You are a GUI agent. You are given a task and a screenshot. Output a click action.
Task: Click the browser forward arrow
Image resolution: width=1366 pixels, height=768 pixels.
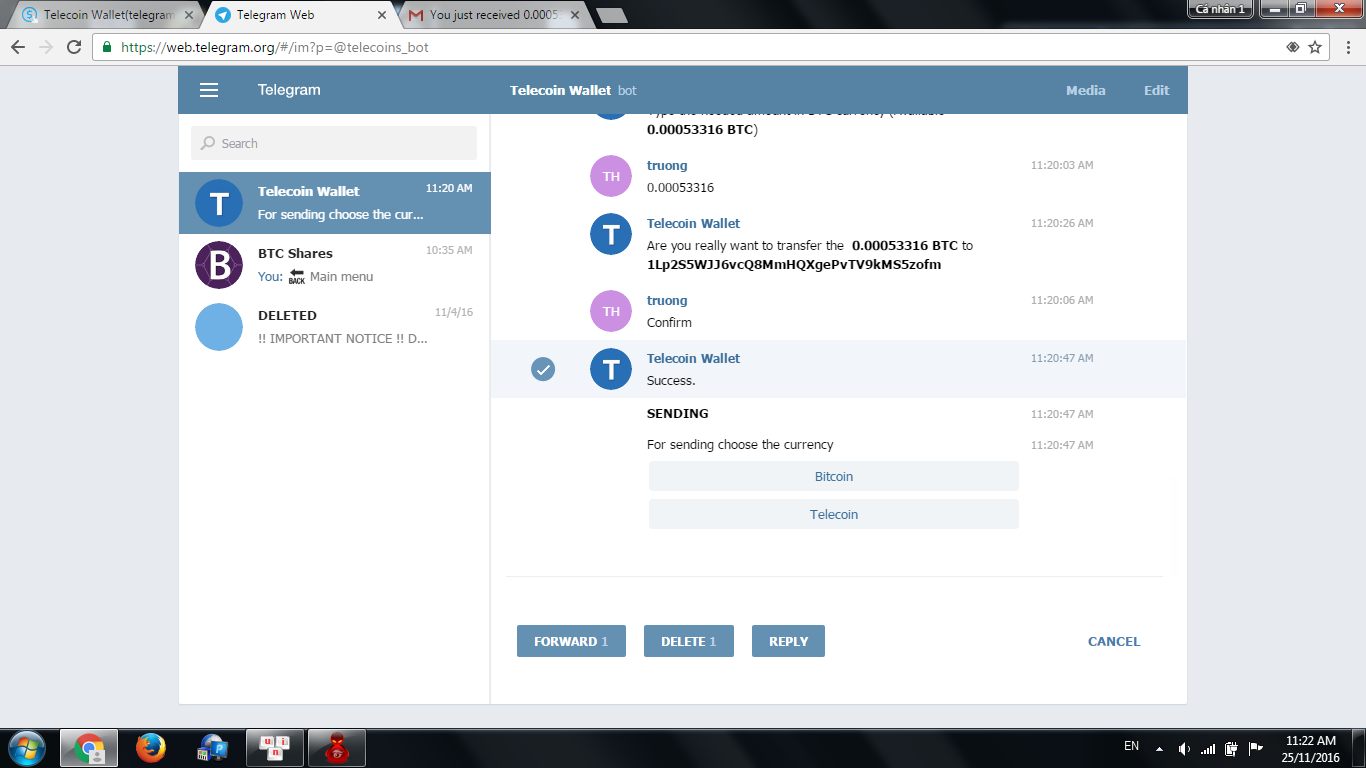(46, 47)
